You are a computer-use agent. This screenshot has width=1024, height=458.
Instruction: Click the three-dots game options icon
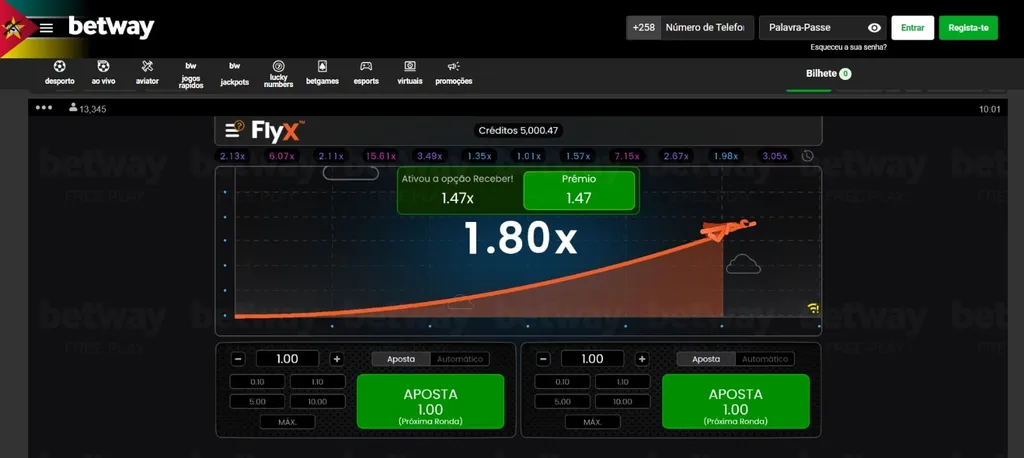click(x=44, y=108)
